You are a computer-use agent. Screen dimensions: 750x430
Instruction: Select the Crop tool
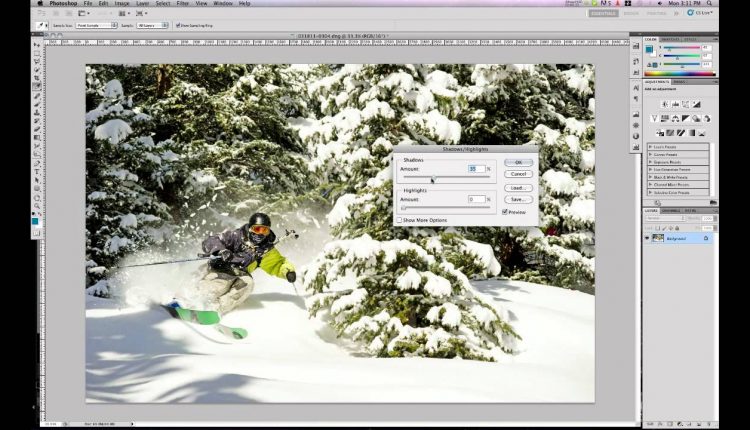(x=37, y=77)
